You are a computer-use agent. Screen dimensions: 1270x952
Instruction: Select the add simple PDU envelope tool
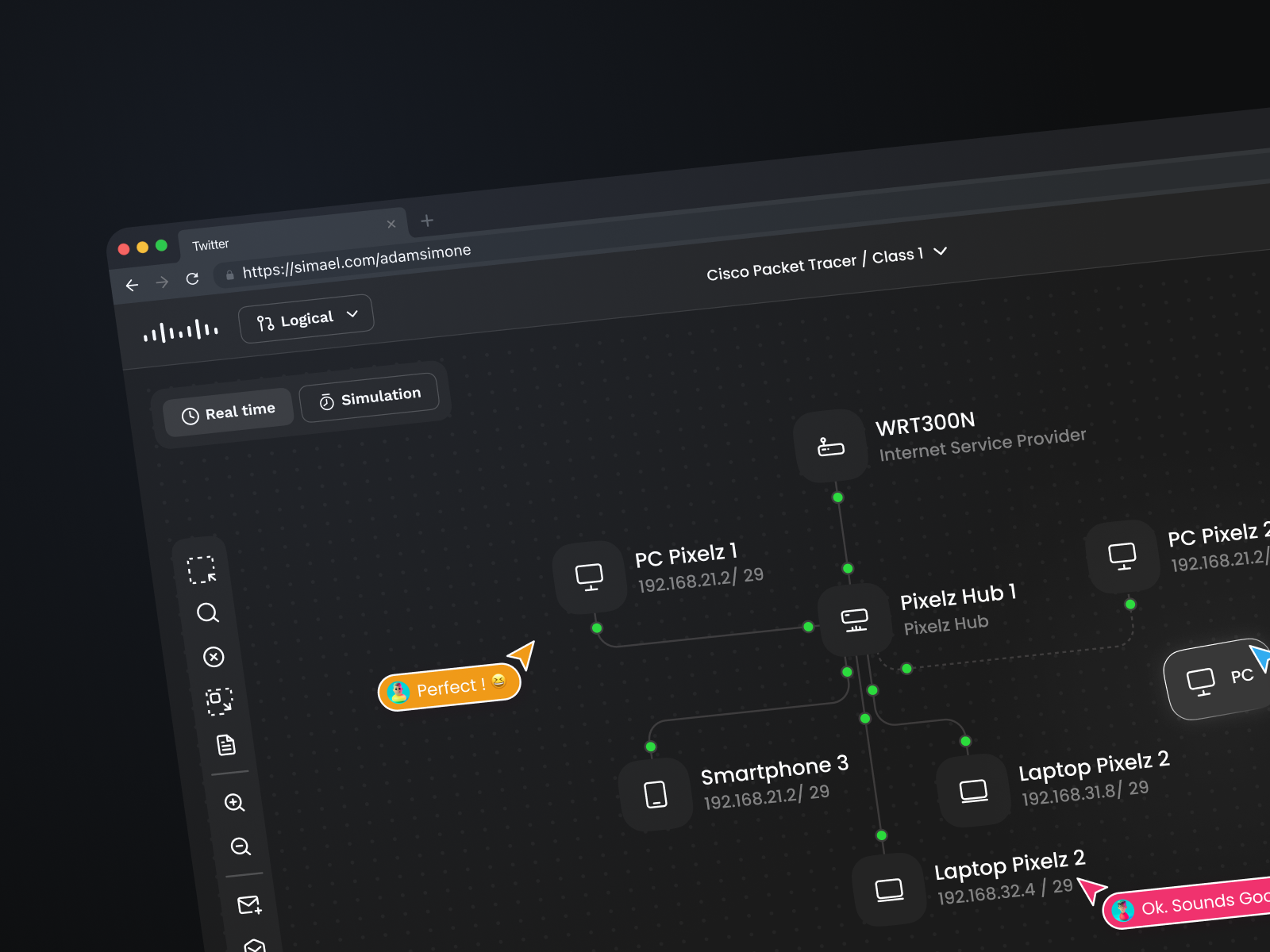(x=248, y=905)
